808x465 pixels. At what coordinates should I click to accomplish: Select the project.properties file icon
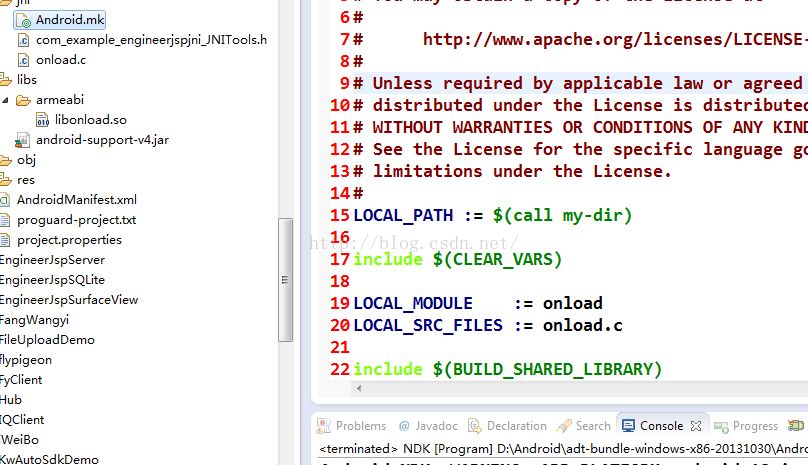pyautogui.click(x=5, y=240)
